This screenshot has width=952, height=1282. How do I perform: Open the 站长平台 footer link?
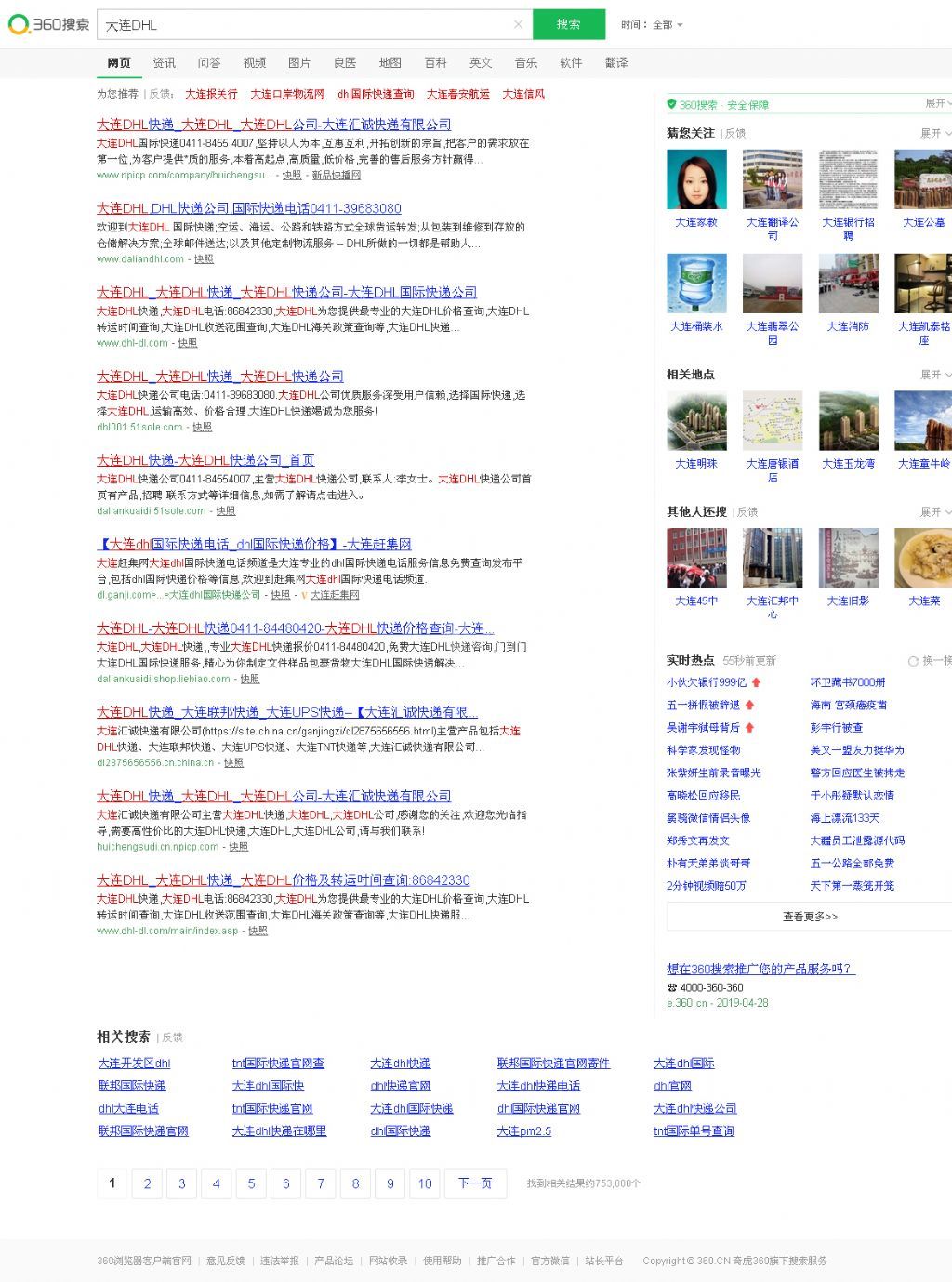click(604, 1261)
